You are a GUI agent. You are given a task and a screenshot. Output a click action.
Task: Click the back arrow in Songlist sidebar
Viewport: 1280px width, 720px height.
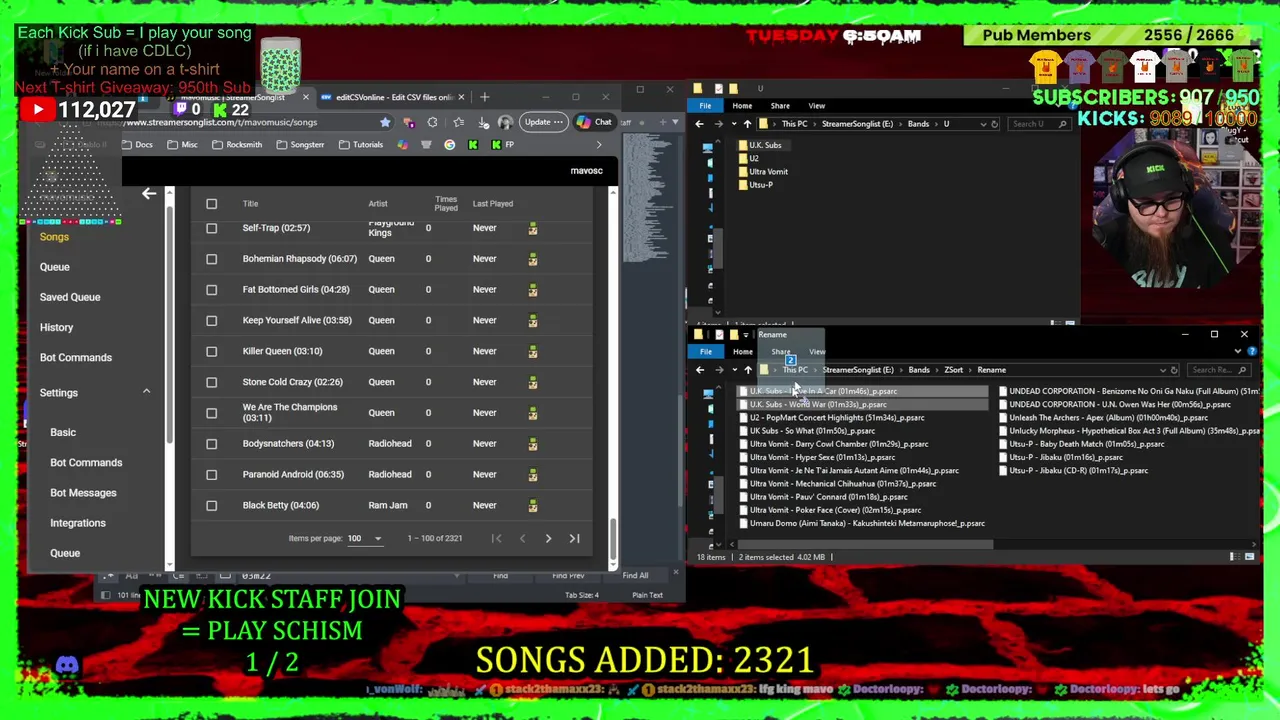tap(149, 193)
